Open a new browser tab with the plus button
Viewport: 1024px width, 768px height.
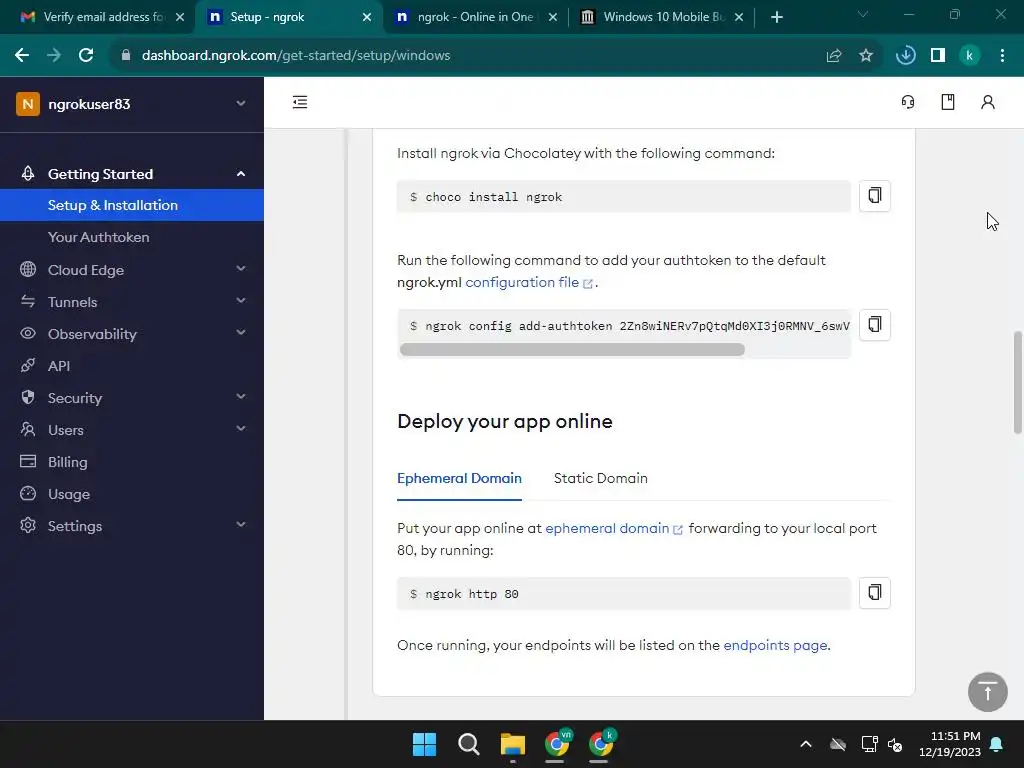[776, 17]
